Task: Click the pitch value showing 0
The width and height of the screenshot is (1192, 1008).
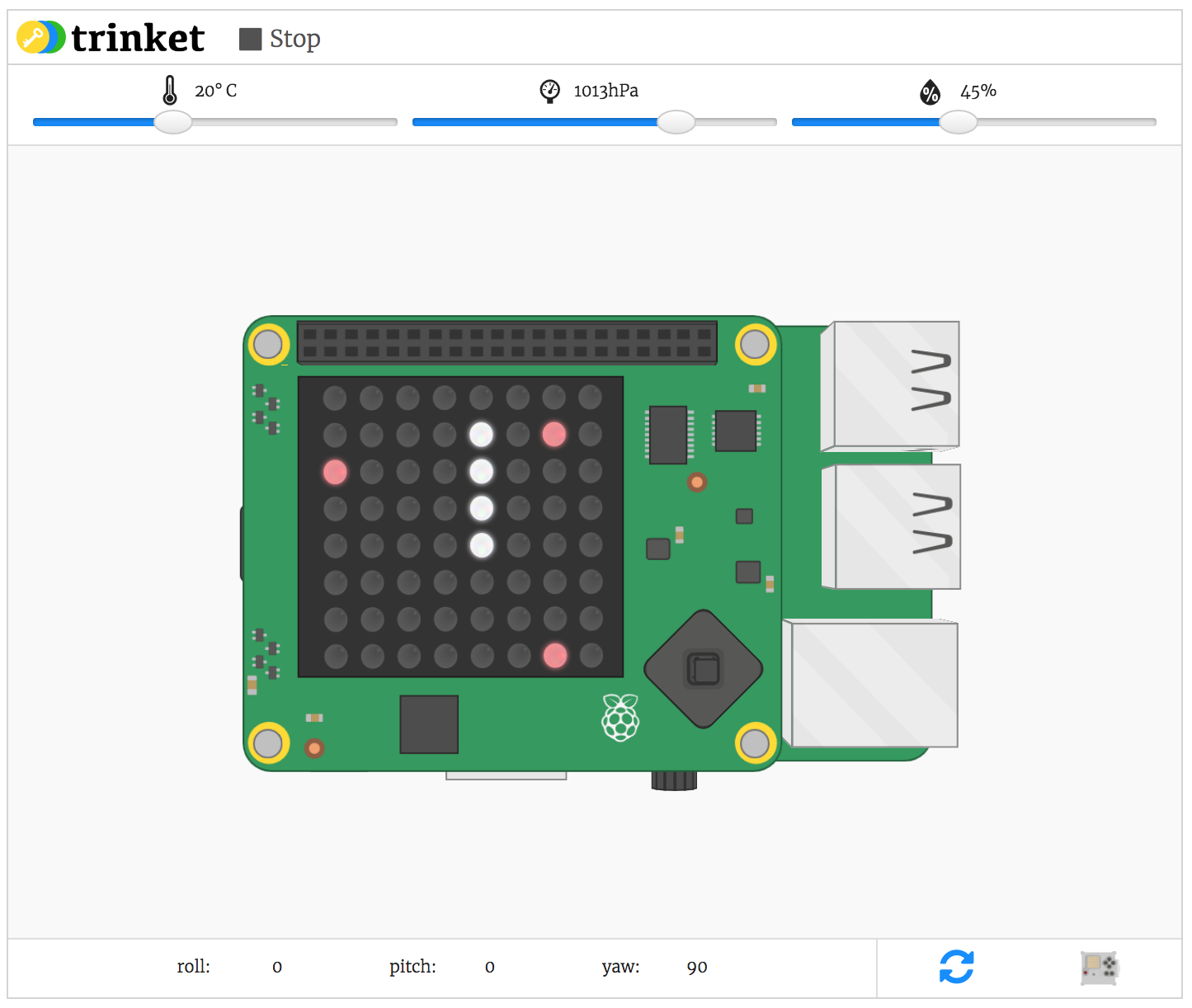Action: click(x=490, y=967)
